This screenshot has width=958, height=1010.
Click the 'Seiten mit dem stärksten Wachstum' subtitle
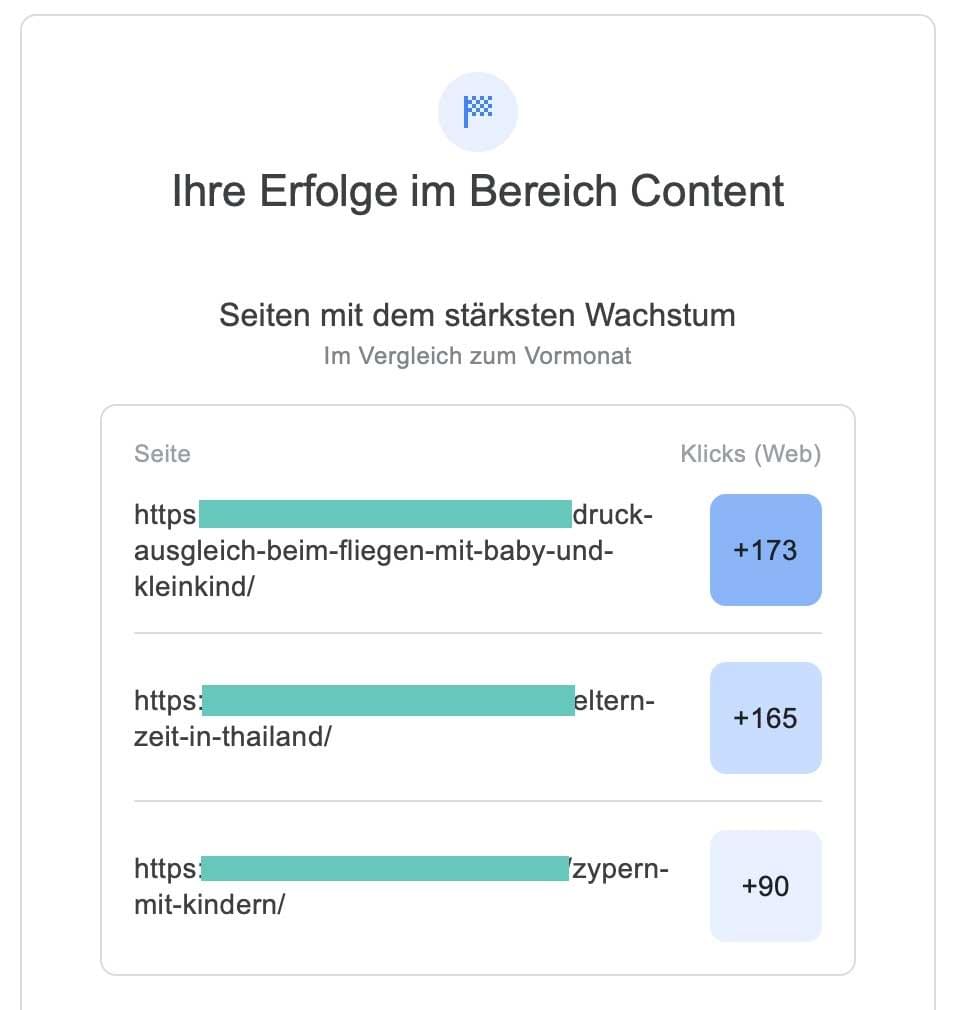(x=478, y=315)
